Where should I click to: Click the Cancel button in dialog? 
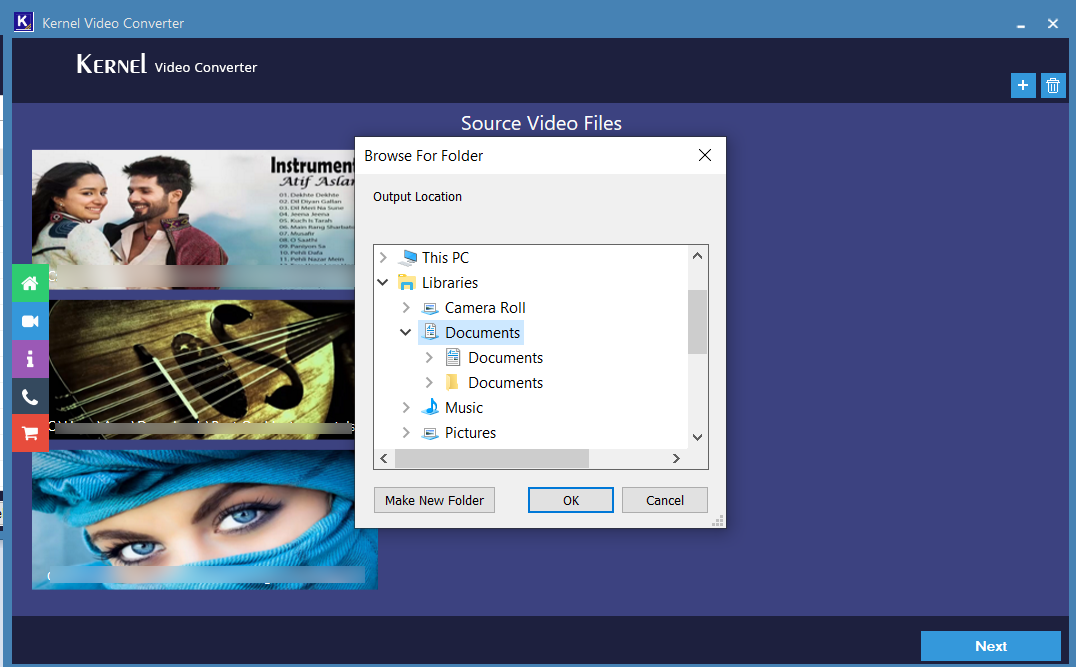tap(664, 500)
